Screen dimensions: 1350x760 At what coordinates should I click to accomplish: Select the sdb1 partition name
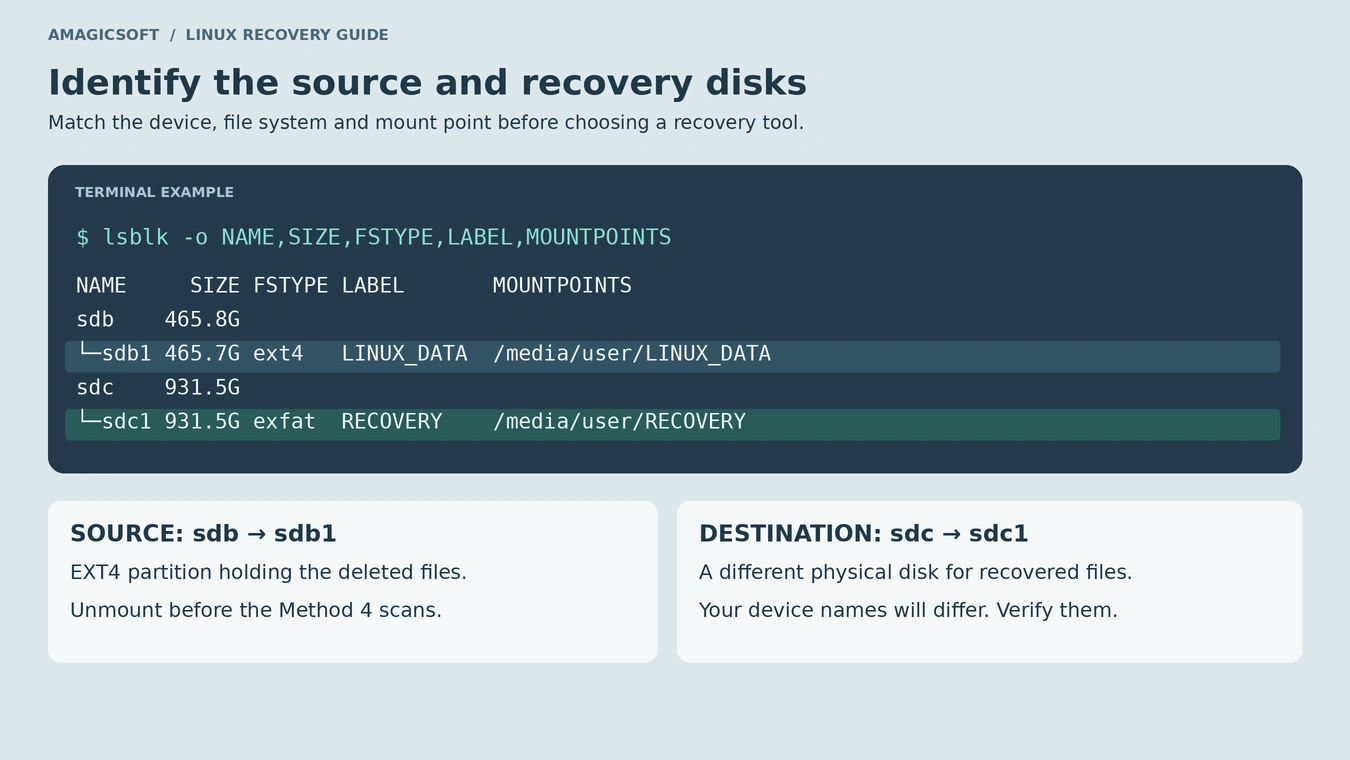(127, 354)
